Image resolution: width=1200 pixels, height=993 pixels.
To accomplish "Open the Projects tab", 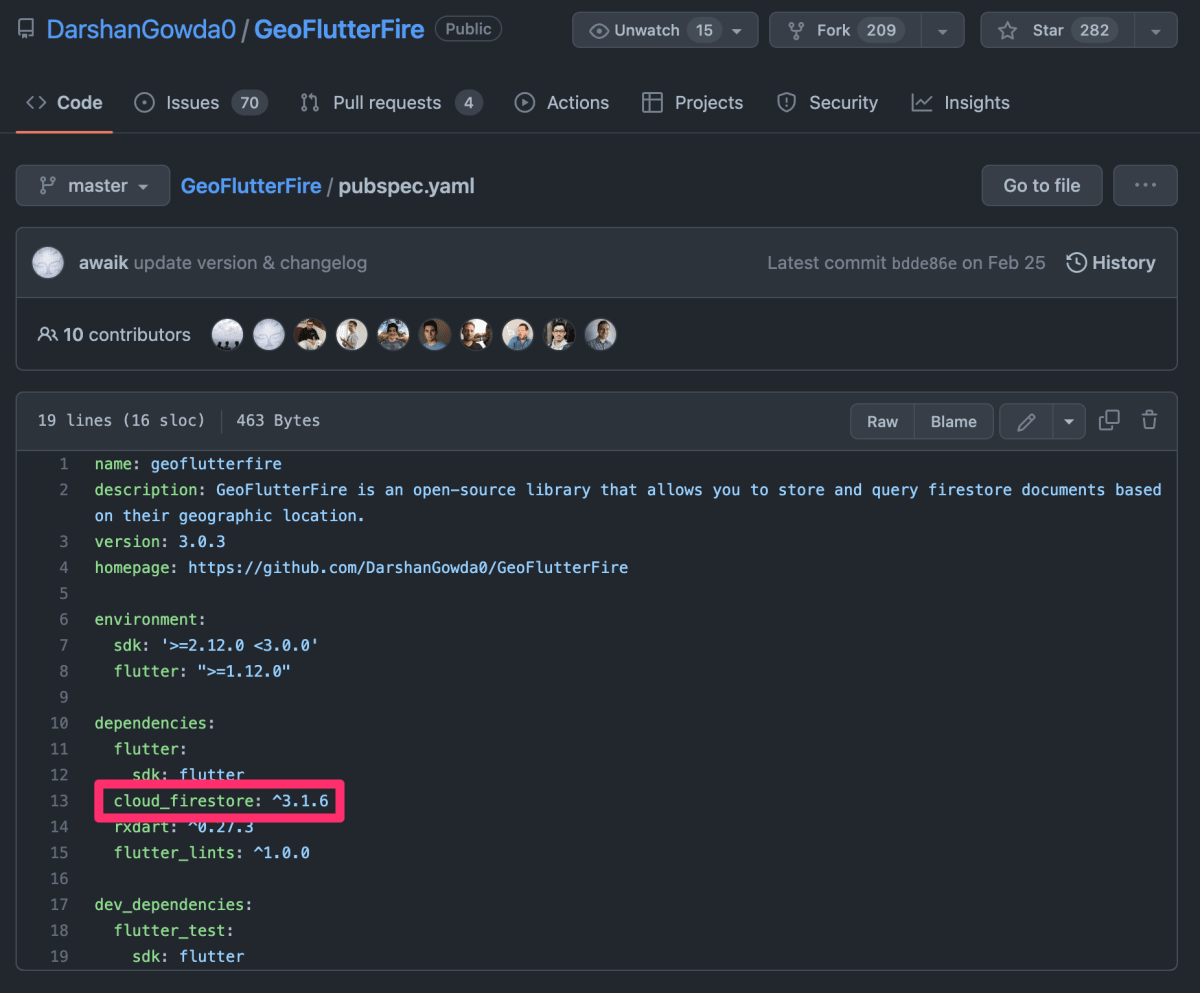I will point(692,102).
